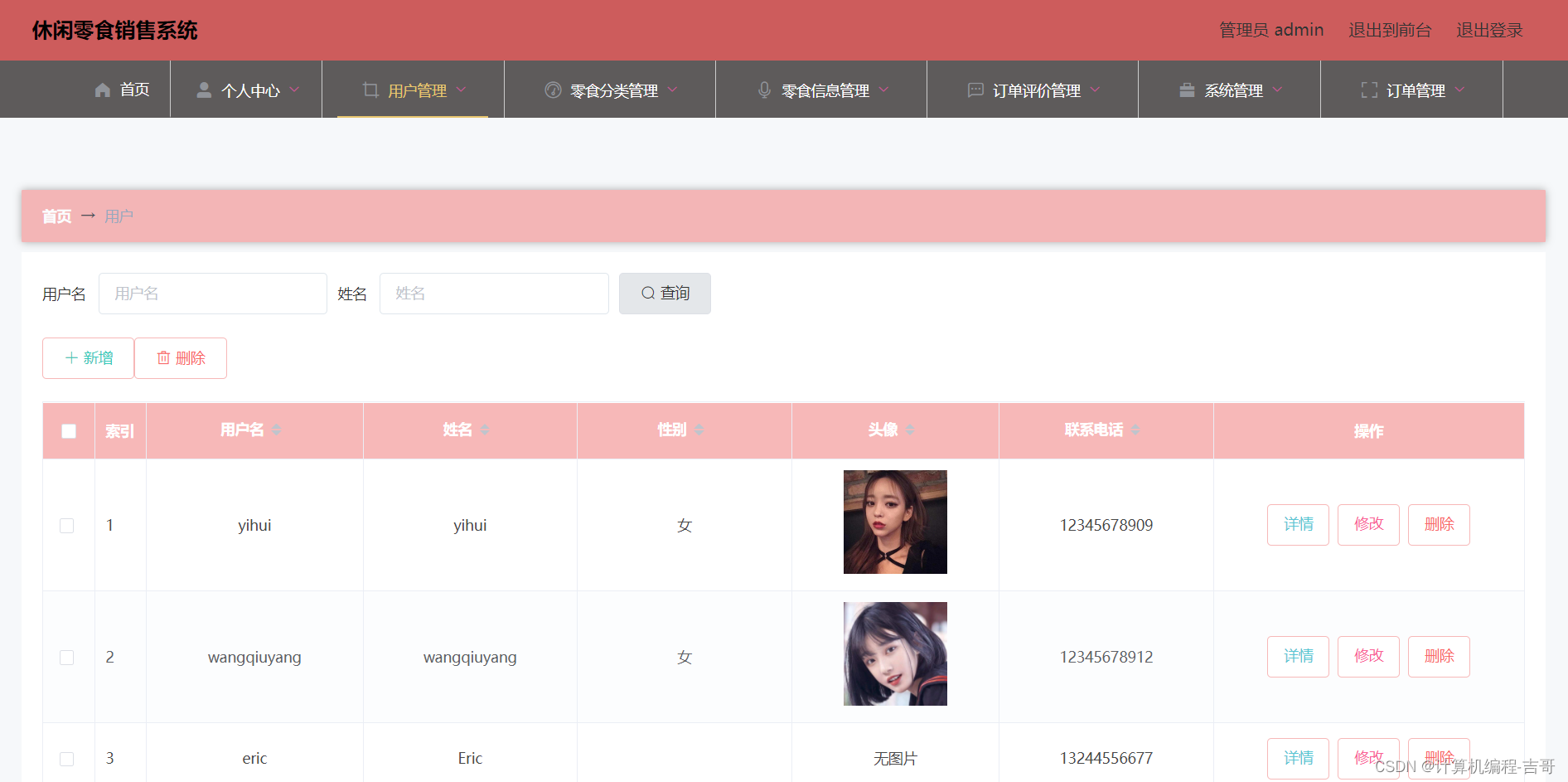
Task: Click the plus icon inside 新增 button
Action: click(x=71, y=357)
